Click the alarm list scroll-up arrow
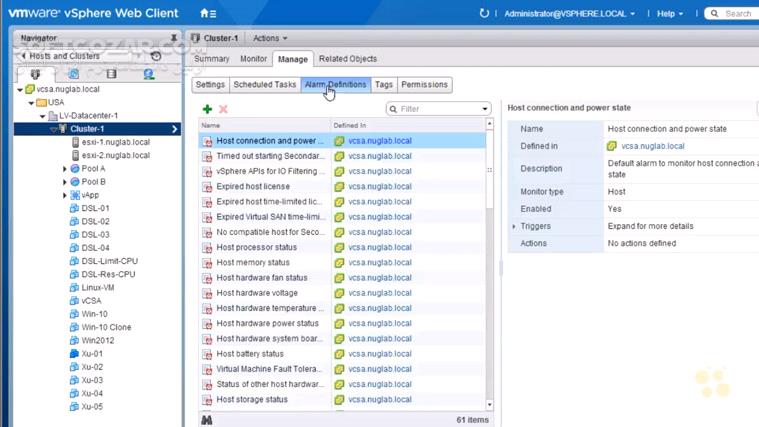759x427 pixels. [x=489, y=124]
